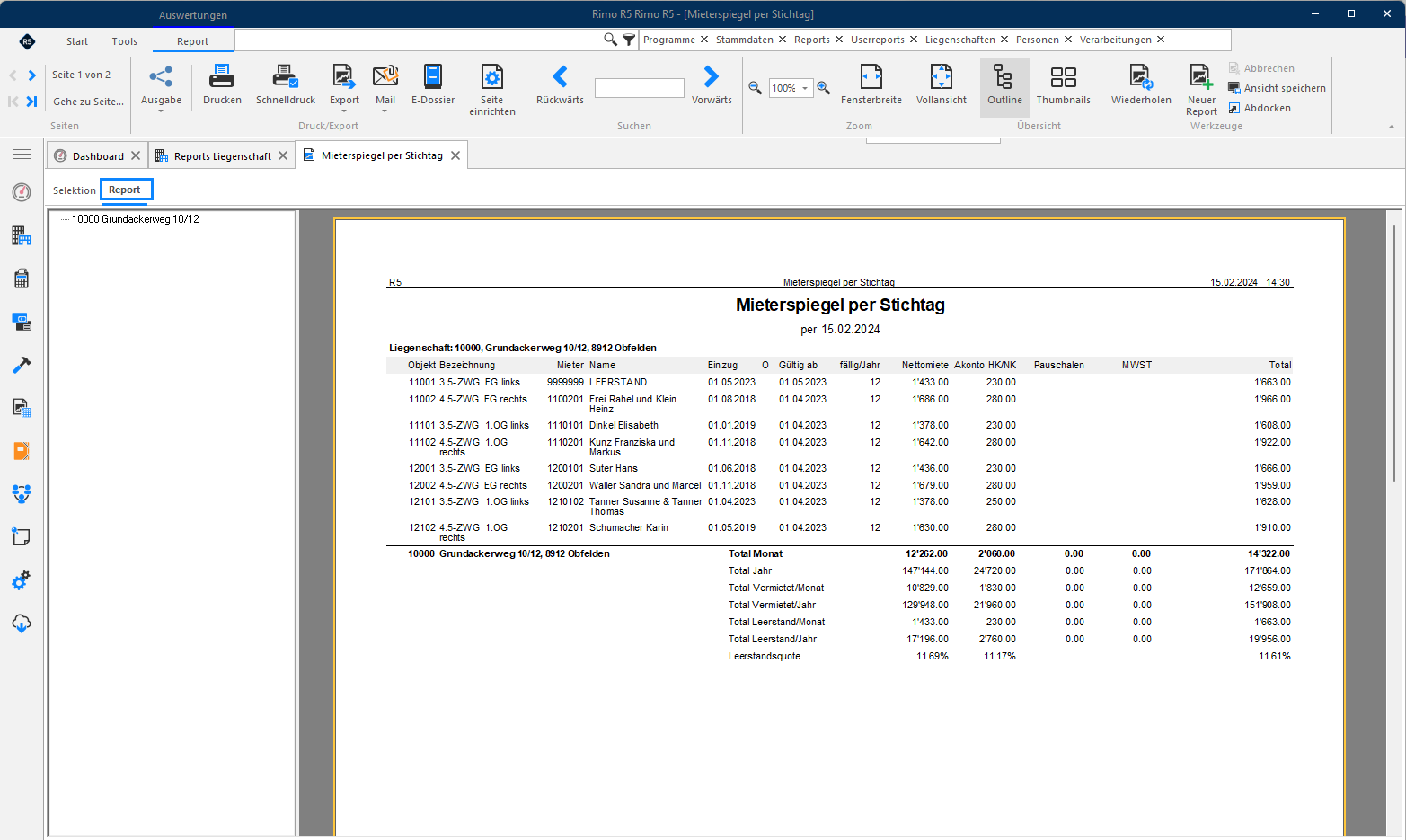Open the sidebar hammer icon
Screen dimensions: 1406x840
click(22, 365)
